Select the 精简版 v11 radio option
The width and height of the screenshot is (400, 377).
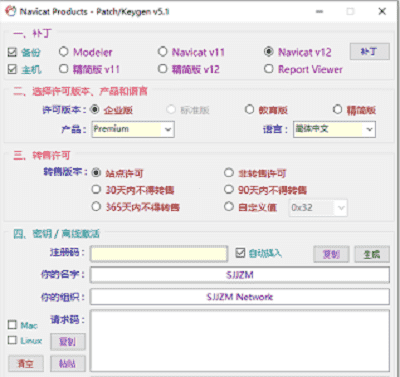coord(63,69)
